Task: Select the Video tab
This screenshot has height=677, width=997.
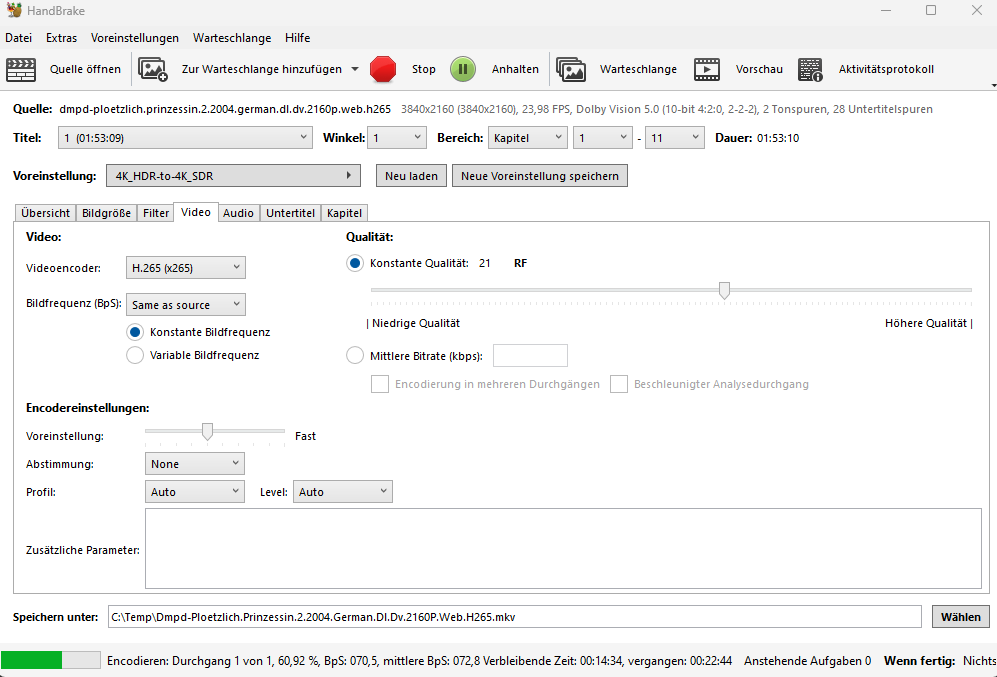Action: 196,212
